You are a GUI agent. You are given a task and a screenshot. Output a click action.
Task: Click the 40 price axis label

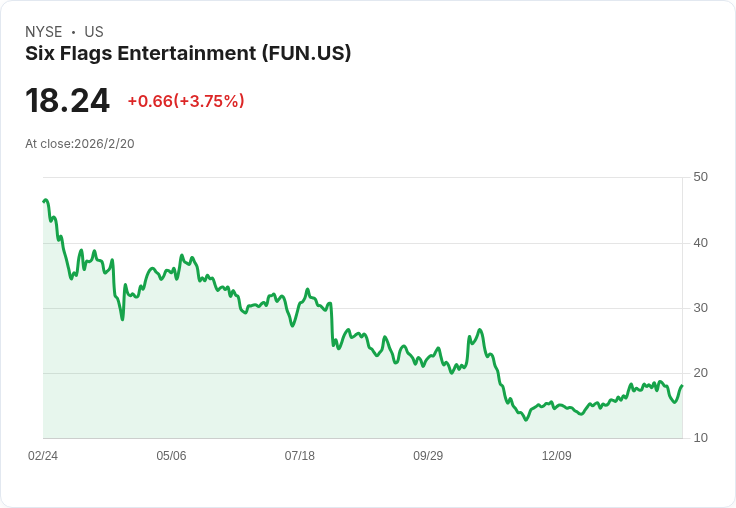pos(700,243)
